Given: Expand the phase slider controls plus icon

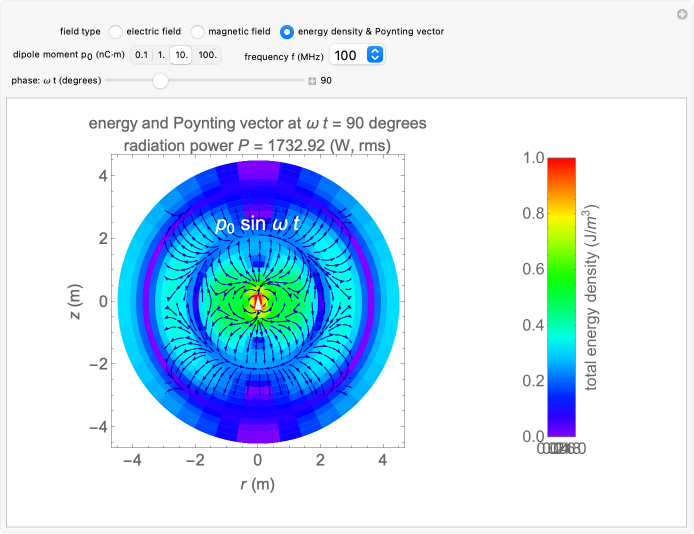Looking at the screenshot, I should click(312, 81).
